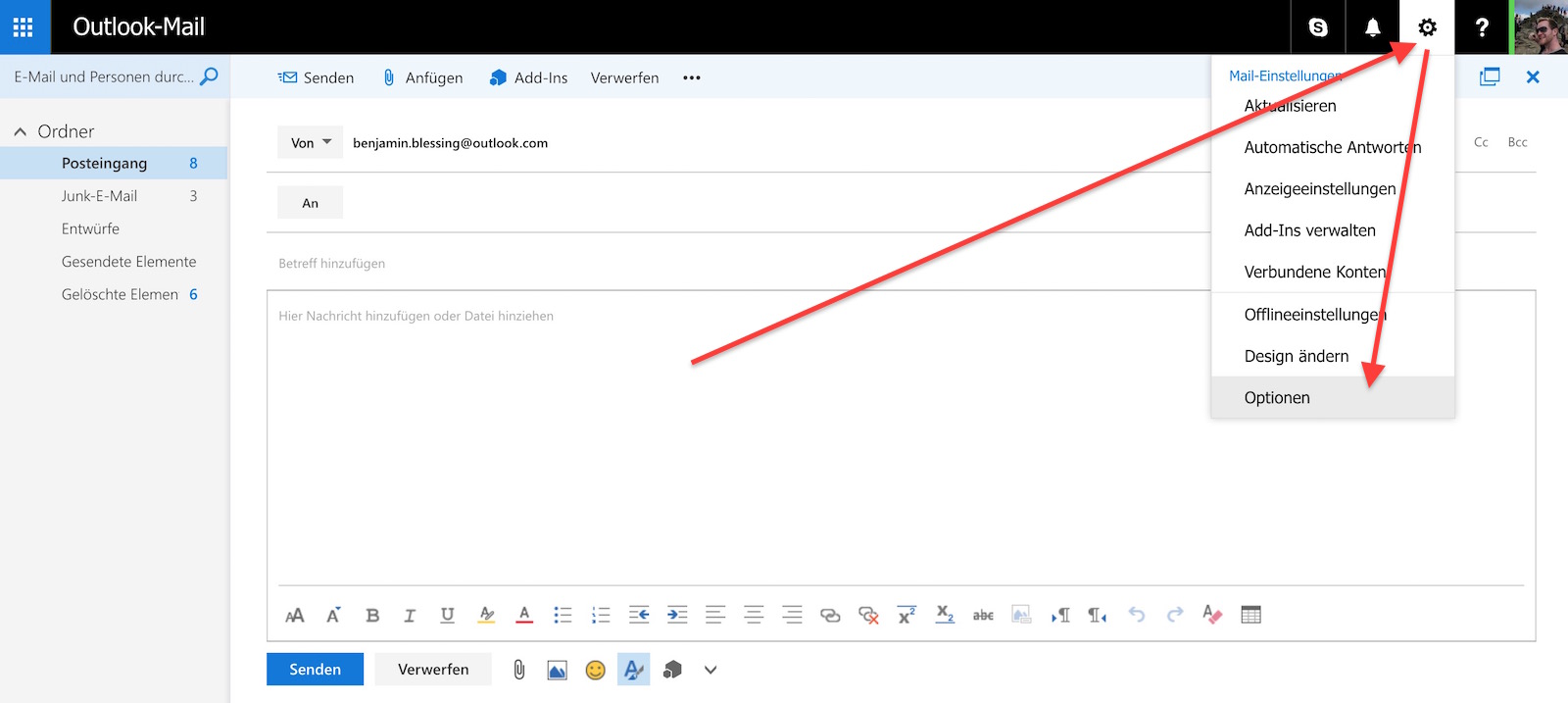Screen dimensions: 1568x703
Task: Decrease paragraph indent
Action: pyautogui.click(x=639, y=616)
